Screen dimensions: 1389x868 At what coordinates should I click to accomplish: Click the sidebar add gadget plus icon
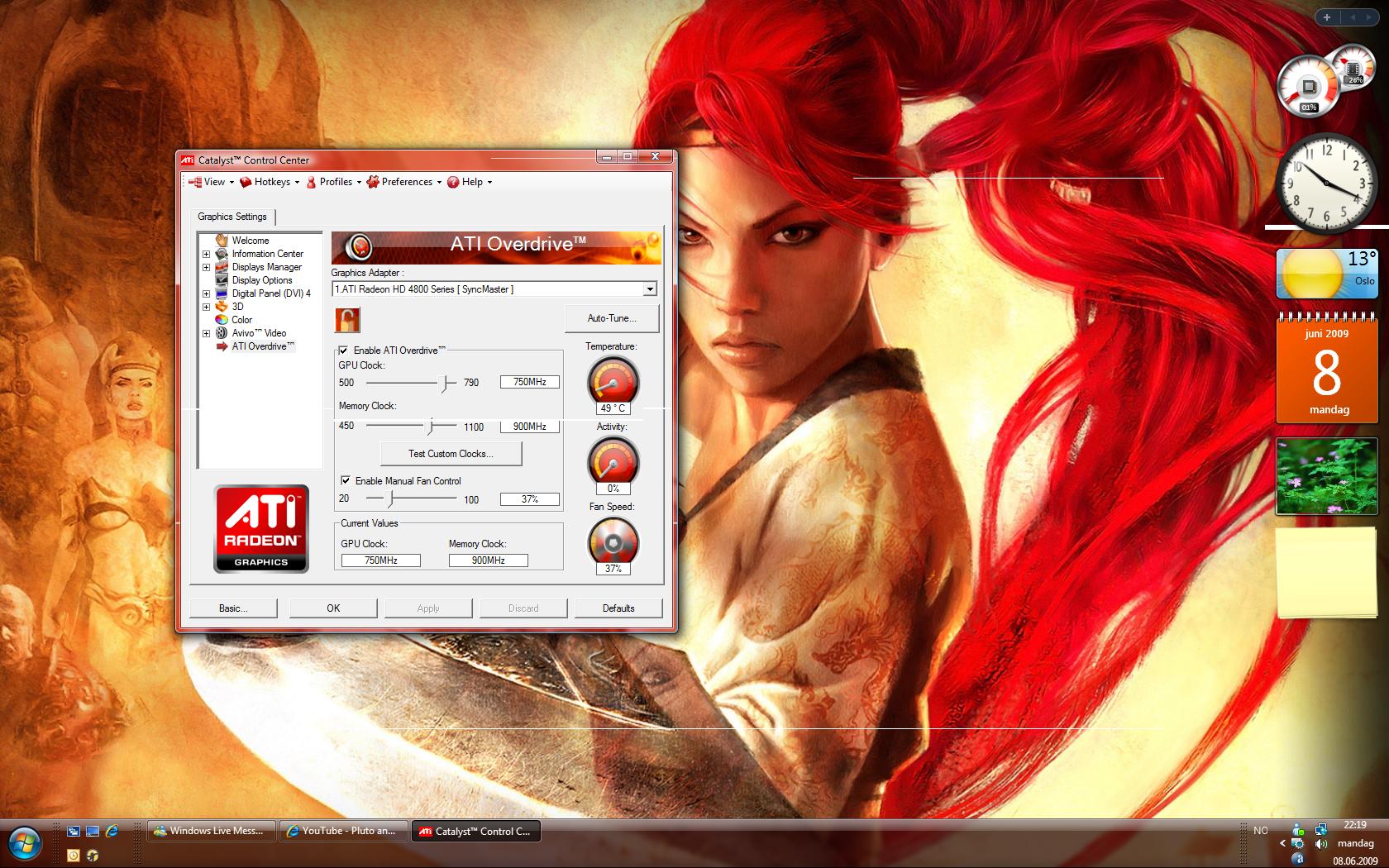[x=1327, y=17]
